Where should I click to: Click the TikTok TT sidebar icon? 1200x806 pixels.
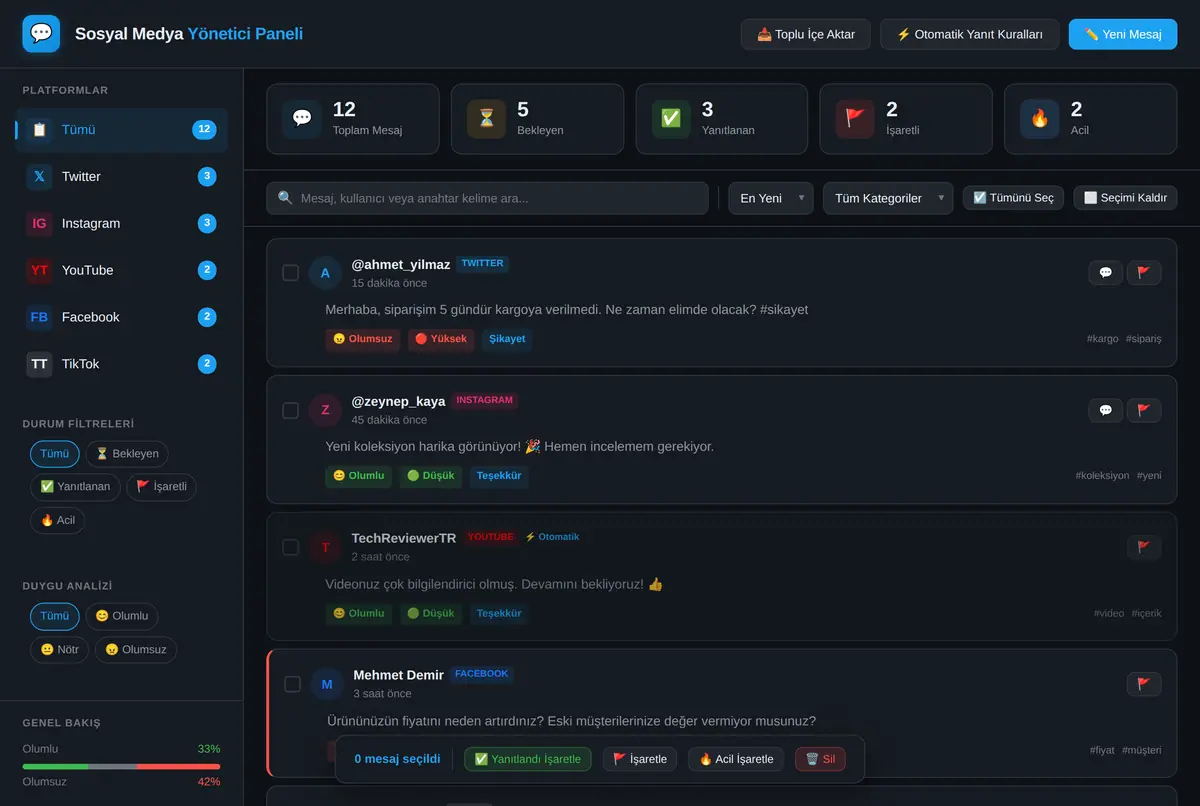click(x=39, y=364)
